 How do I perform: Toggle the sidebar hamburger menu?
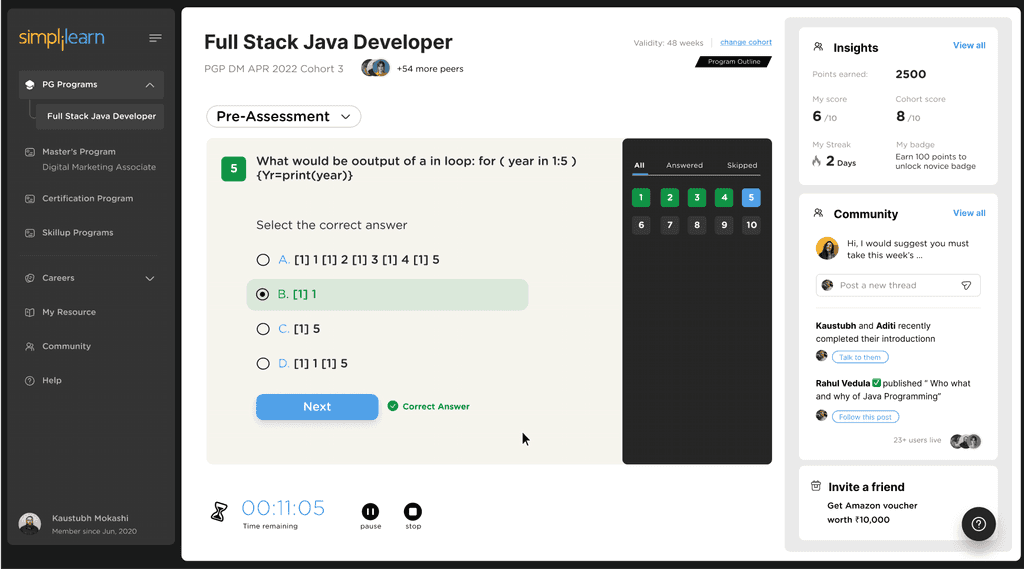tap(155, 38)
